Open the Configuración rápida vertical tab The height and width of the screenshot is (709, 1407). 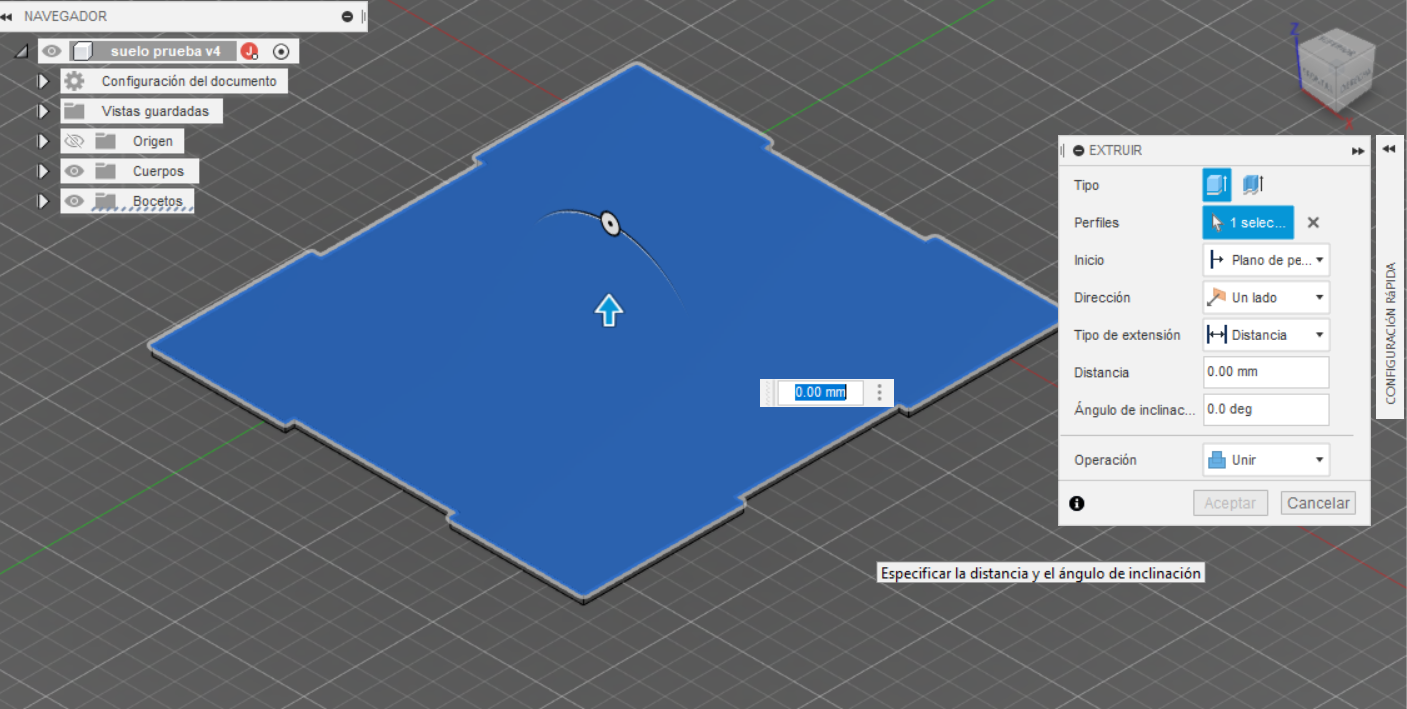[1390, 333]
